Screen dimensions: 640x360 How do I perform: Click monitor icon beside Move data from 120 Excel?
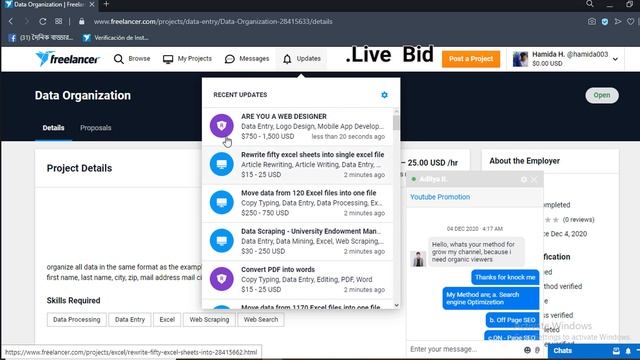222,202
